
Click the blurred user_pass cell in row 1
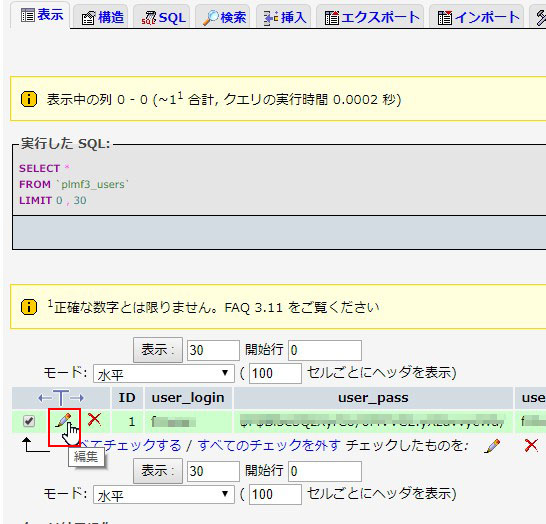coord(373,422)
